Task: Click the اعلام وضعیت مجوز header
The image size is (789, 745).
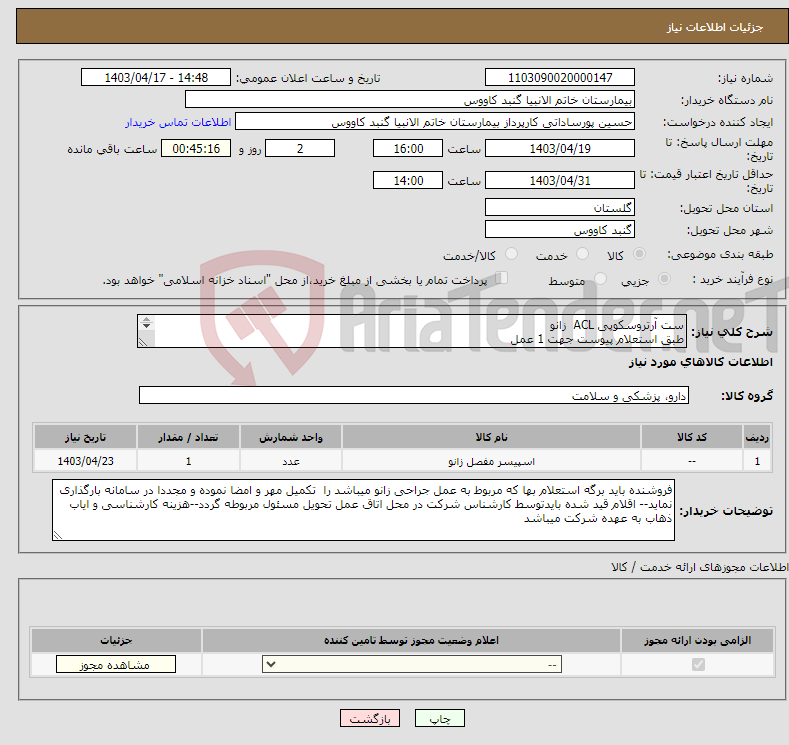Action: (x=411, y=640)
